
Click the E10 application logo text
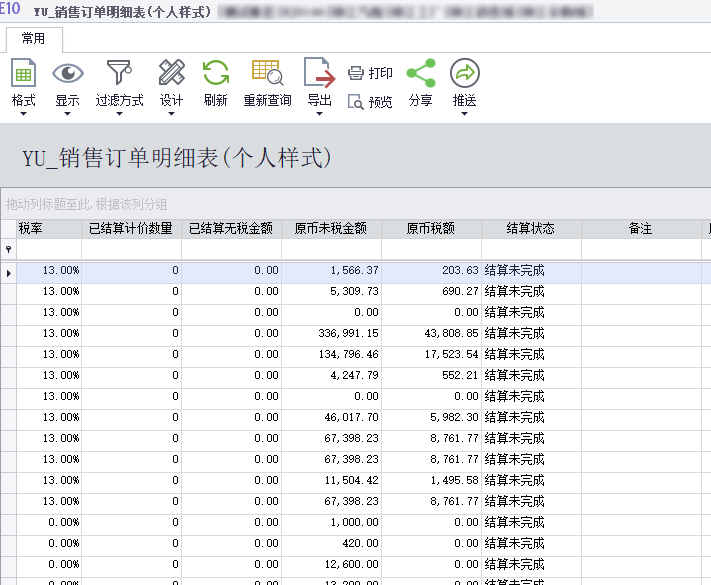tap(10, 8)
